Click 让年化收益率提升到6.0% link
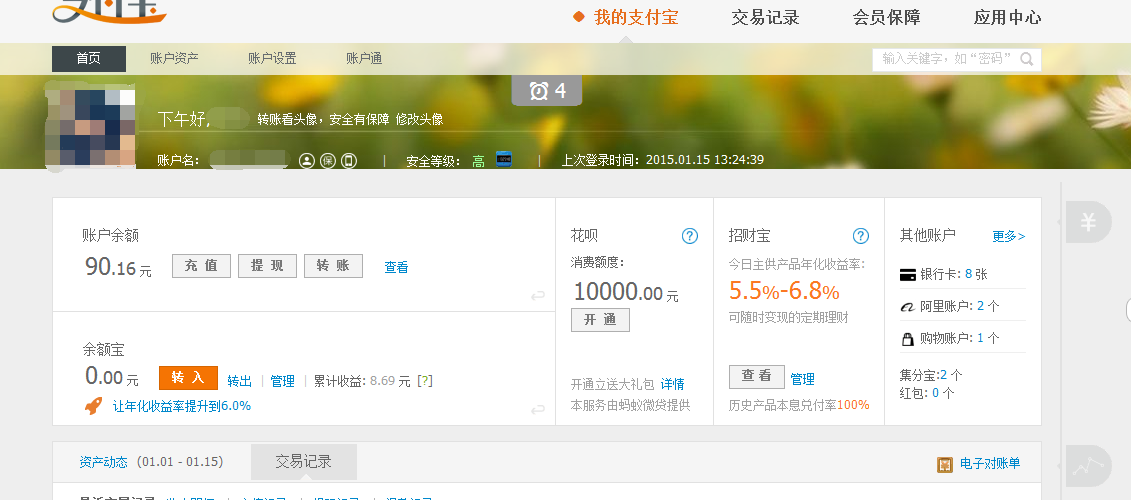 [x=182, y=406]
